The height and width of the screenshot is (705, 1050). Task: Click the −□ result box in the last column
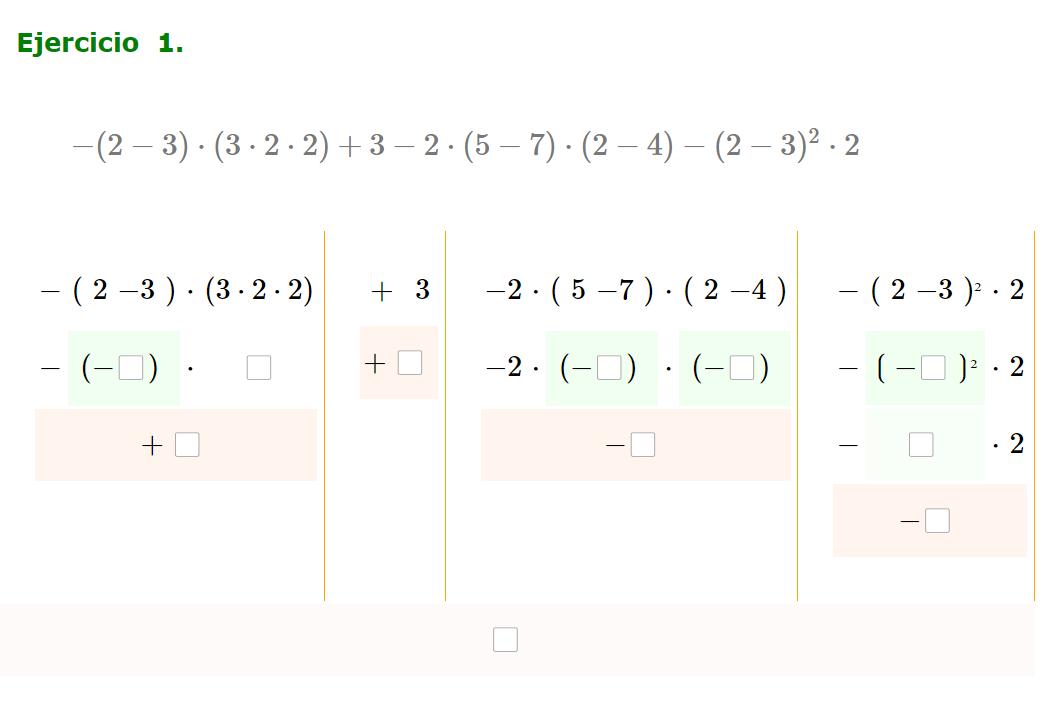pos(937,521)
